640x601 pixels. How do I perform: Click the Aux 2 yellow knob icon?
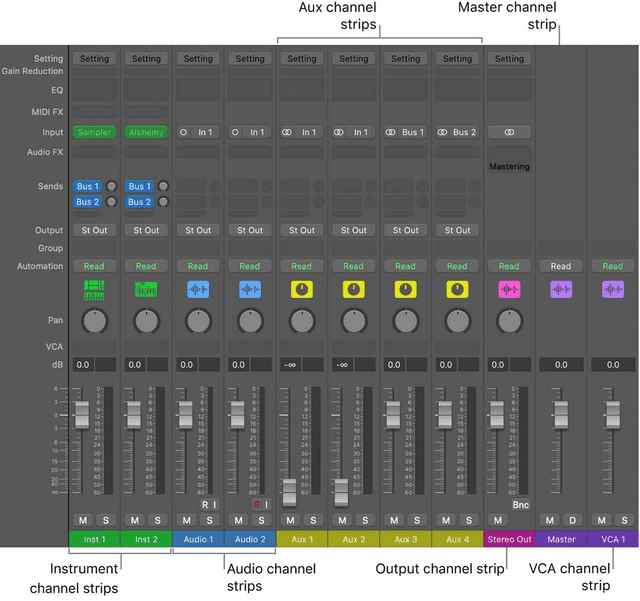[353, 289]
